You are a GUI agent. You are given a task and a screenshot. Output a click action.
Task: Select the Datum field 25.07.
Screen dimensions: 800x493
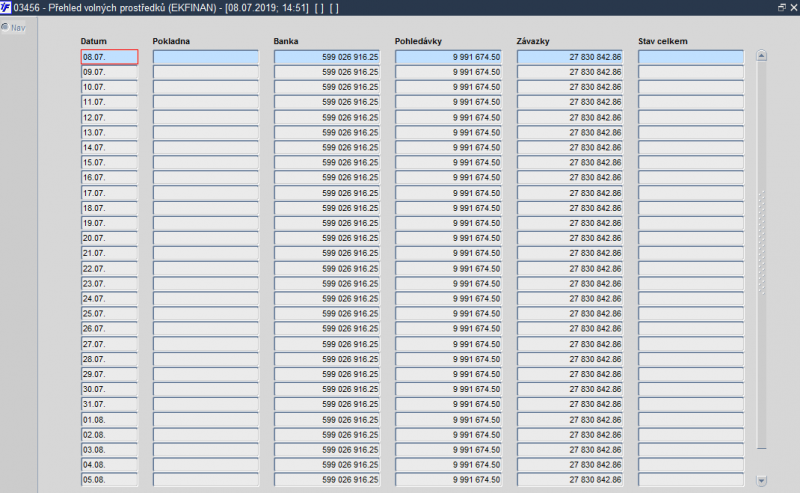(x=109, y=314)
